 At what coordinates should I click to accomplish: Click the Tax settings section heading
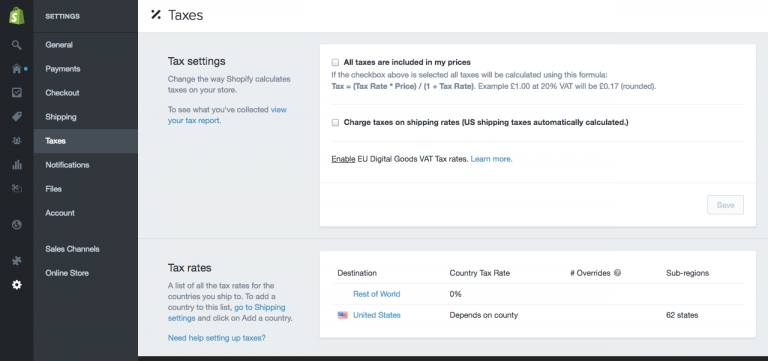pyautogui.click(x=196, y=61)
